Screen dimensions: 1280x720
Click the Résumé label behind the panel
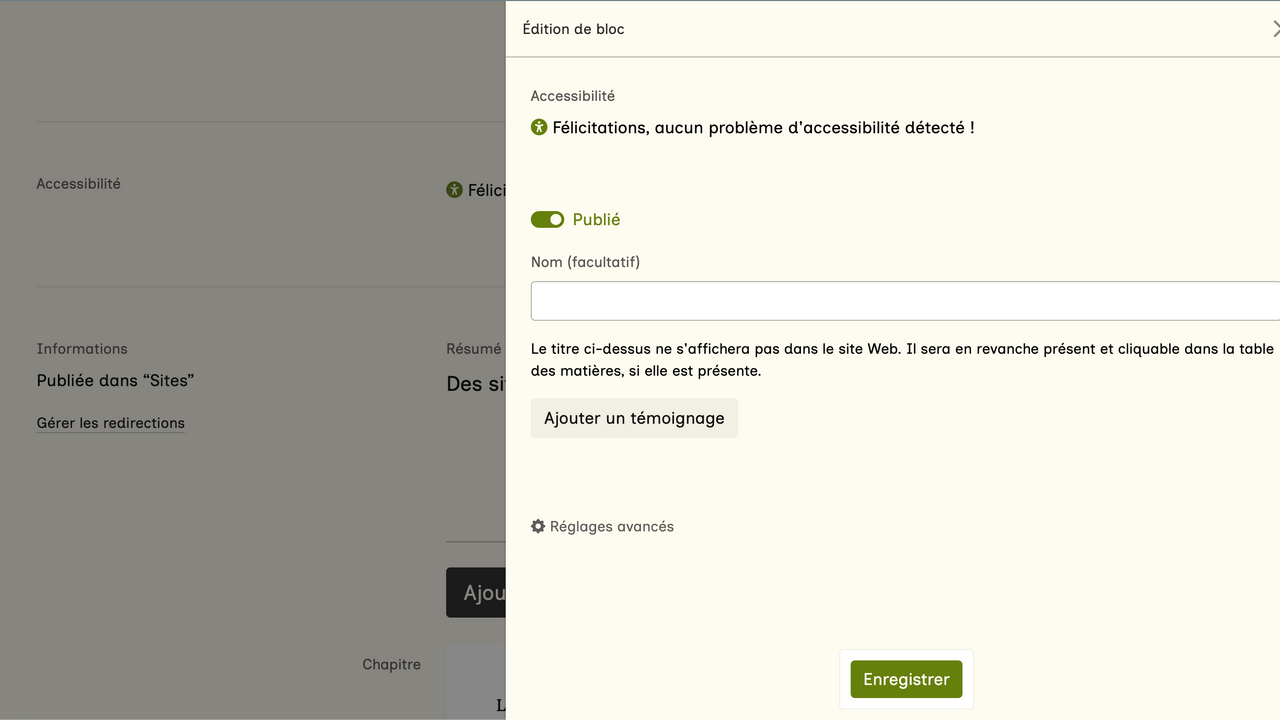click(474, 349)
